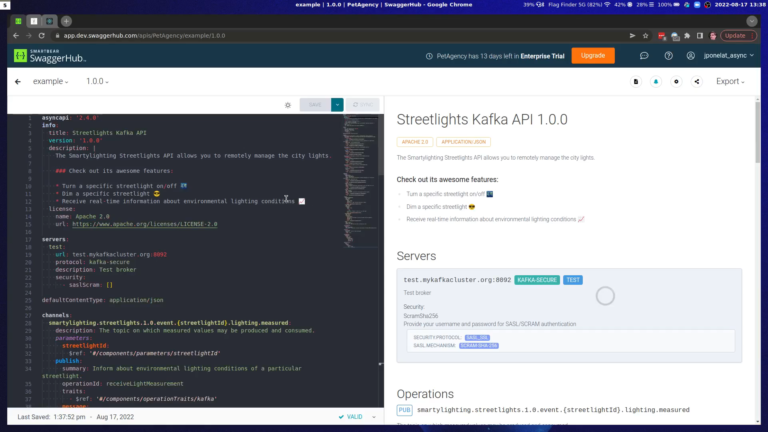Click the browser address bar URL
The width and height of the screenshot is (768, 432).
coord(144,36)
